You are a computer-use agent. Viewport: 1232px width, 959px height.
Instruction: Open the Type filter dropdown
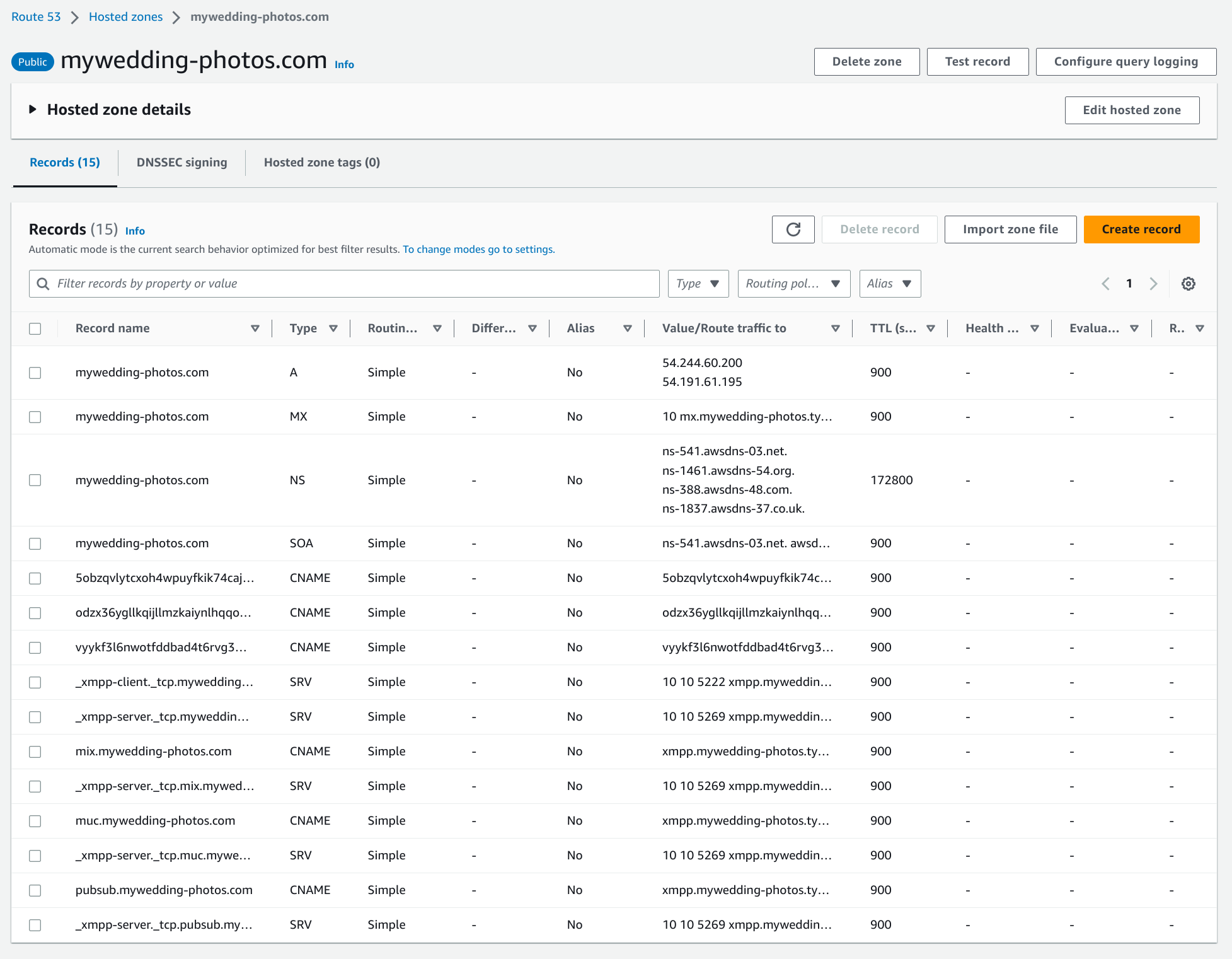pos(698,284)
